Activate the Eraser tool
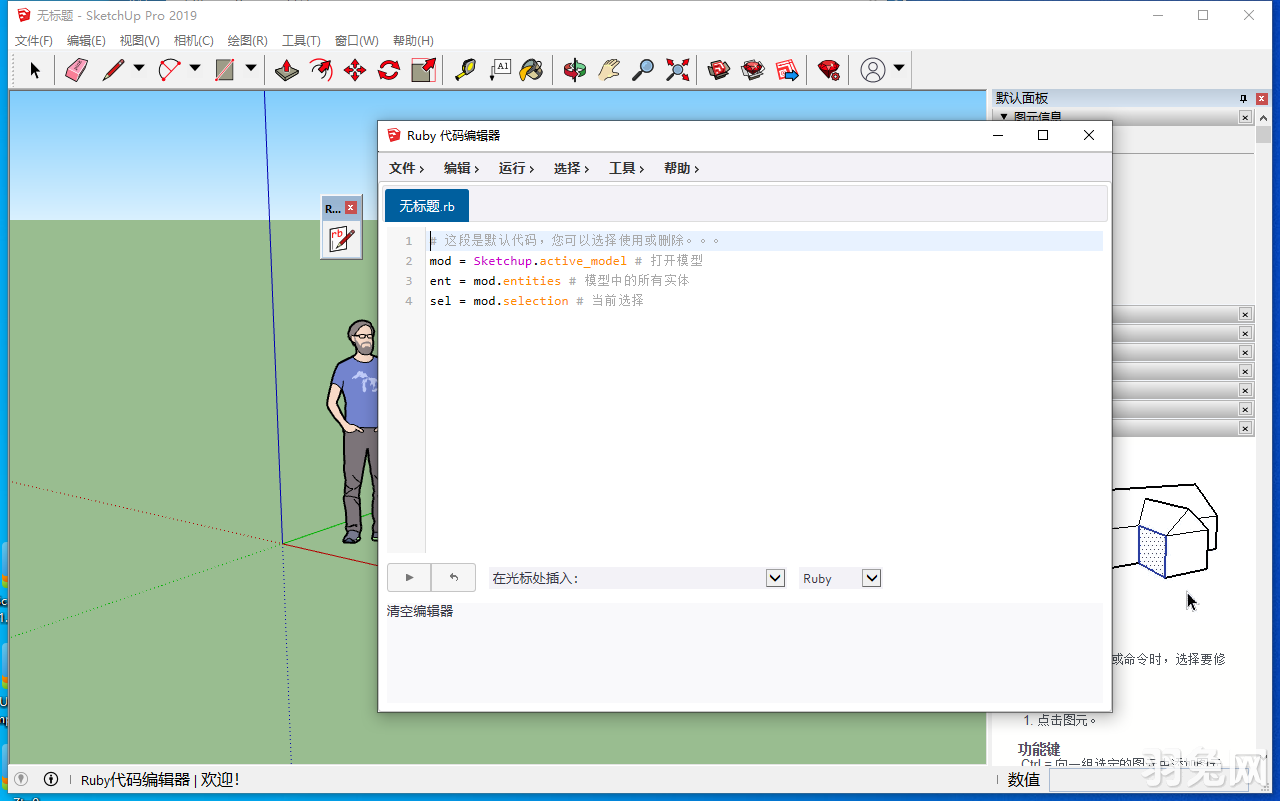 [76, 69]
